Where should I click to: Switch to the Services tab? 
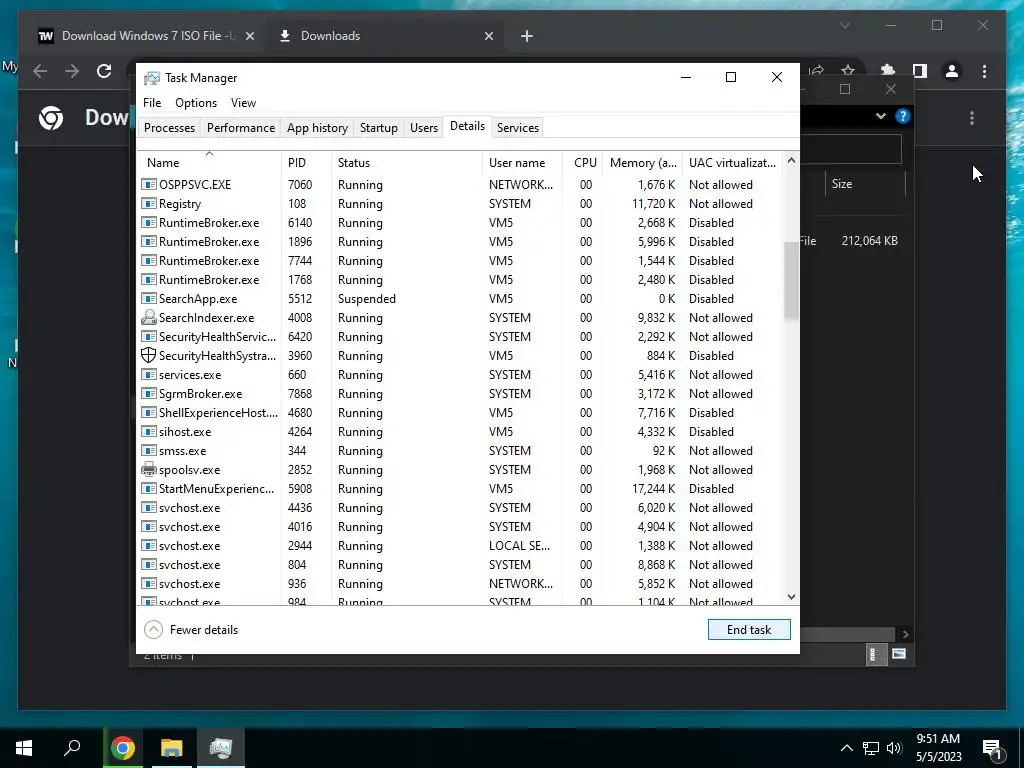[x=518, y=127]
